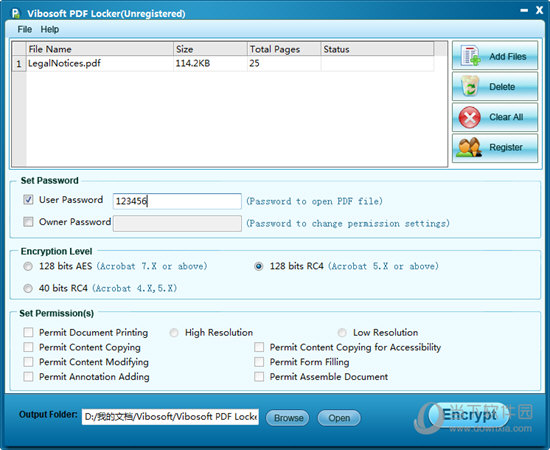The height and width of the screenshot is (450, 550).
Task: Enable Permit Content Copying for Accessibility
Action: [259, 347]
